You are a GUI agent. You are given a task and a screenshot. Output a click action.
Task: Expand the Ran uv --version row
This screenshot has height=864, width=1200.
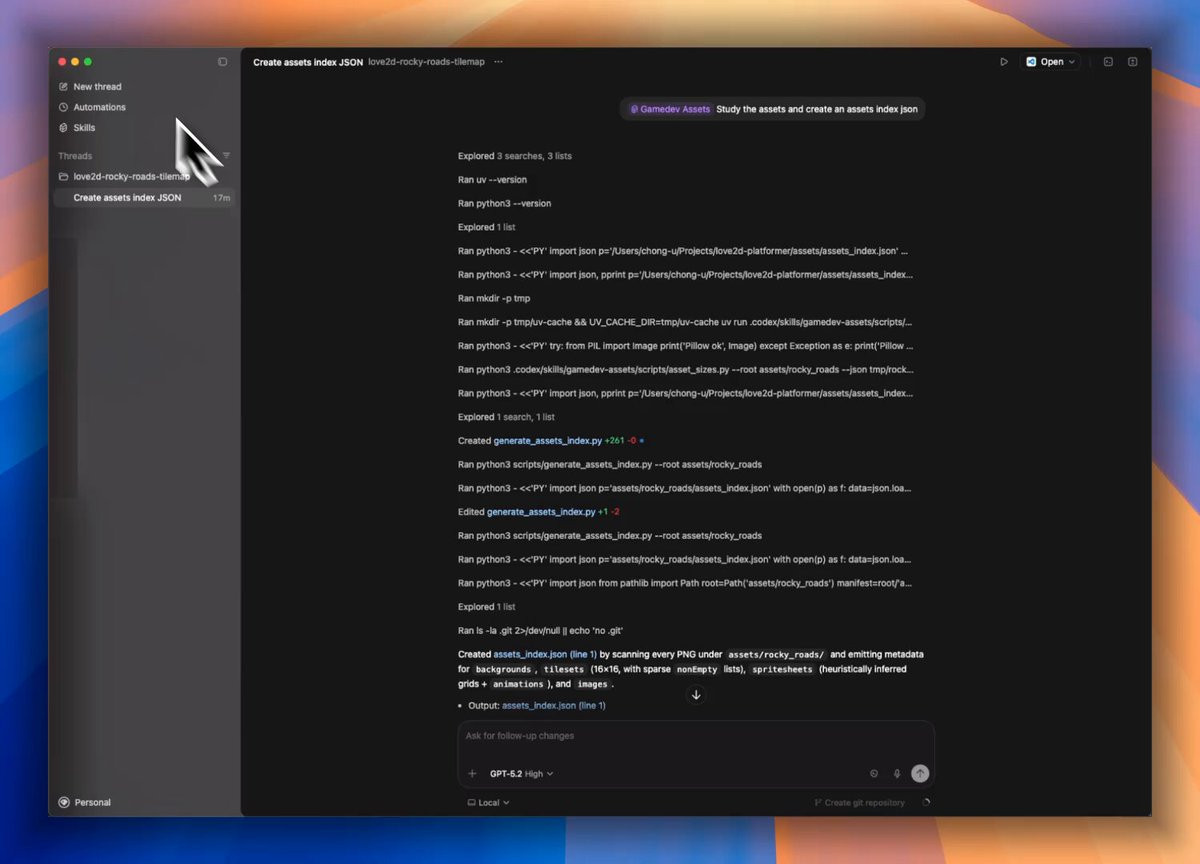pyautogui.click(x=492, y=180)
